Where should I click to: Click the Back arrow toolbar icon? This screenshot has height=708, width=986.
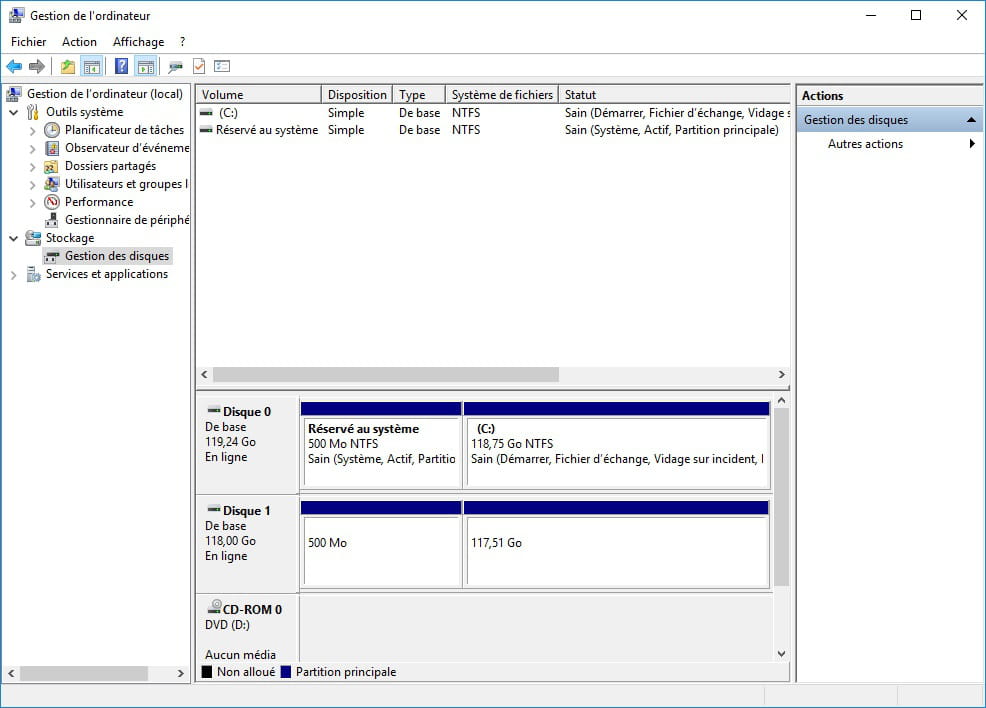(14, 66)
